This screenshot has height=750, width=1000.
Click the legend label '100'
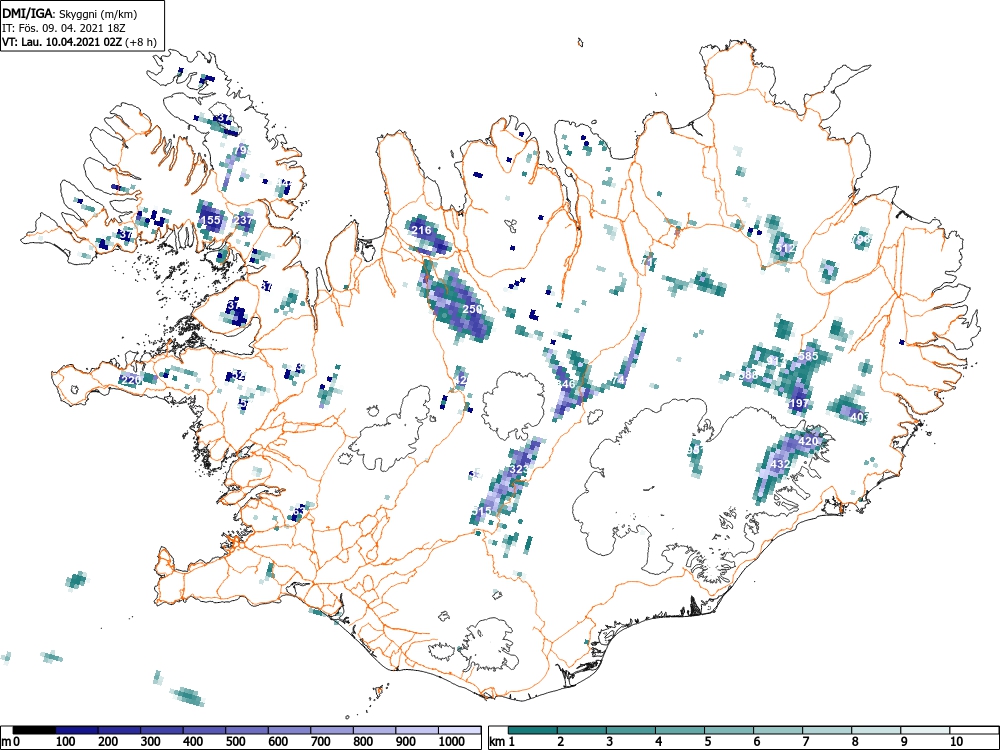pos(66,741)
